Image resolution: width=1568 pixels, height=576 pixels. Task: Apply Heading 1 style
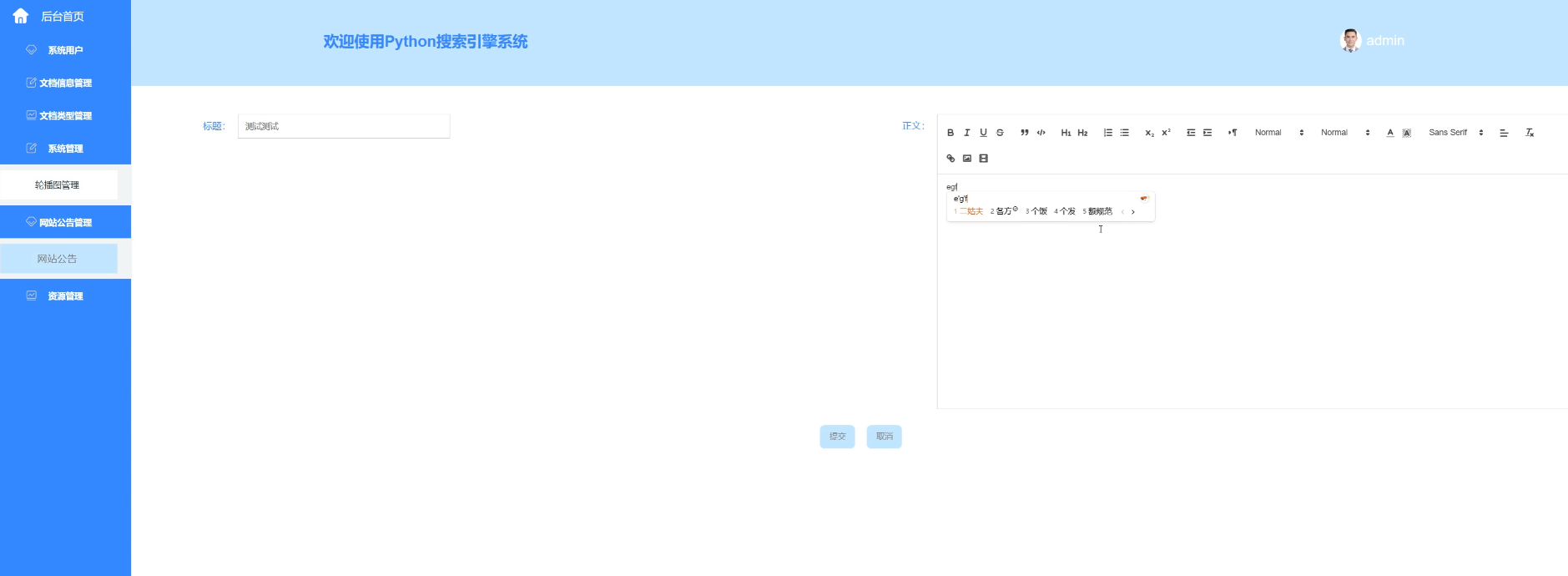point(1066,133)
